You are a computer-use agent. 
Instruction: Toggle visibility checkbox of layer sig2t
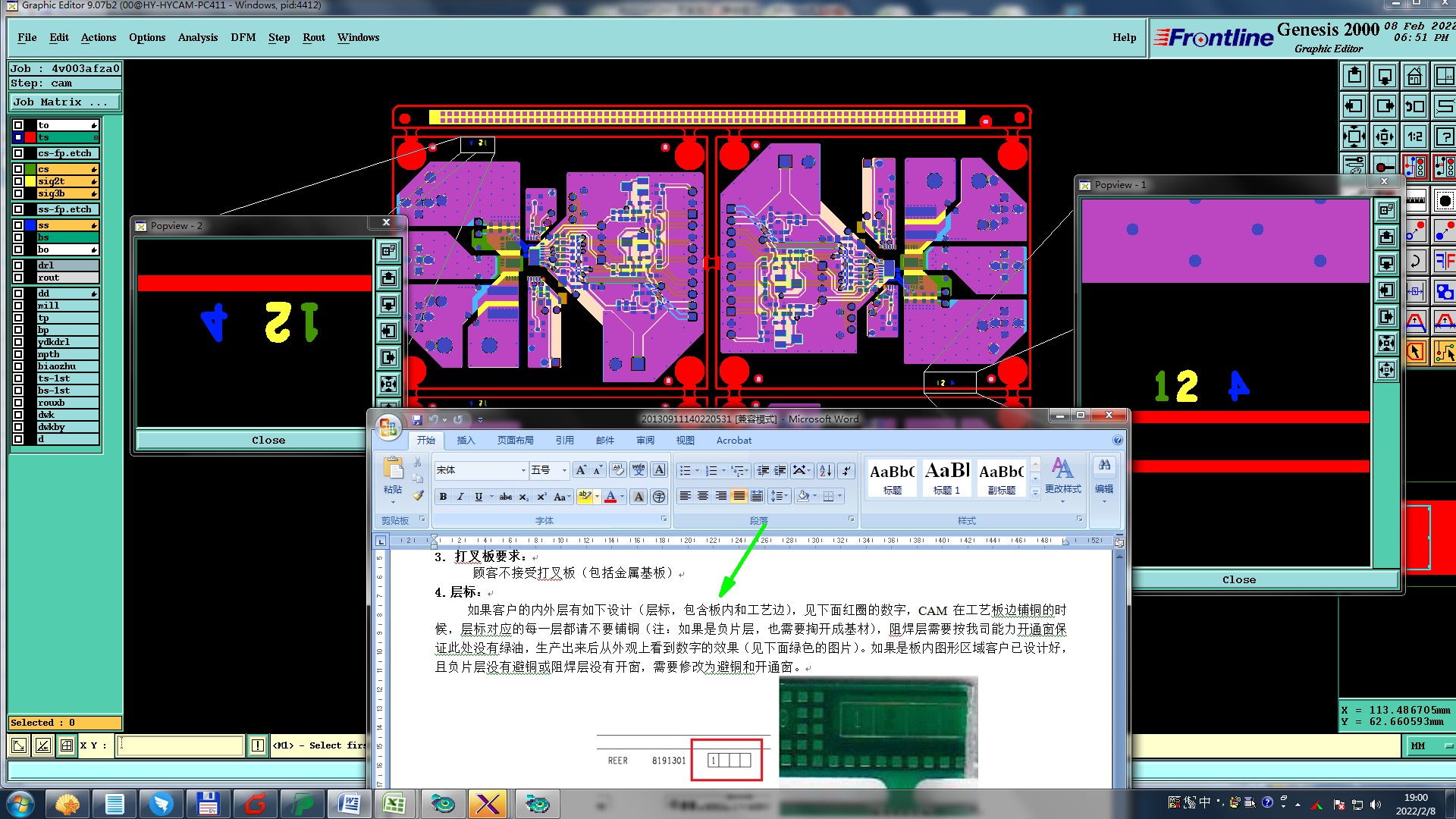point(18,181)
